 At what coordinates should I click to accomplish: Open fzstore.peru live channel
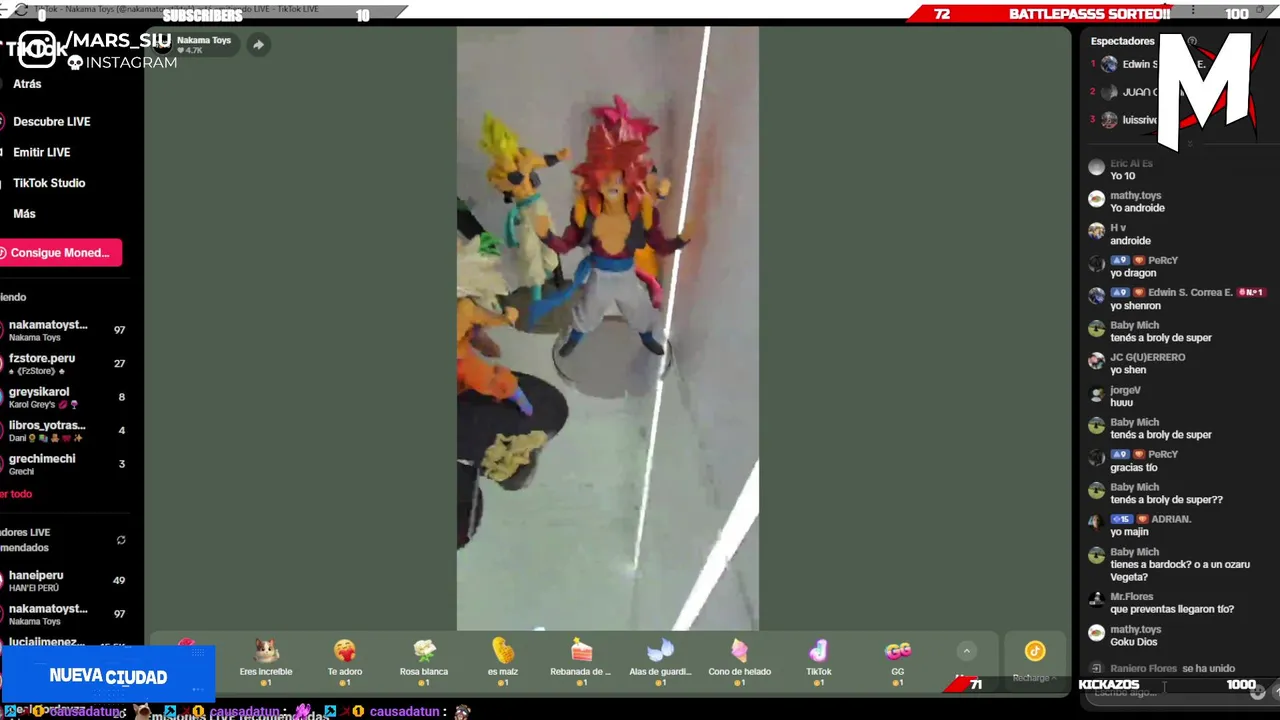(x=64, y=364)
